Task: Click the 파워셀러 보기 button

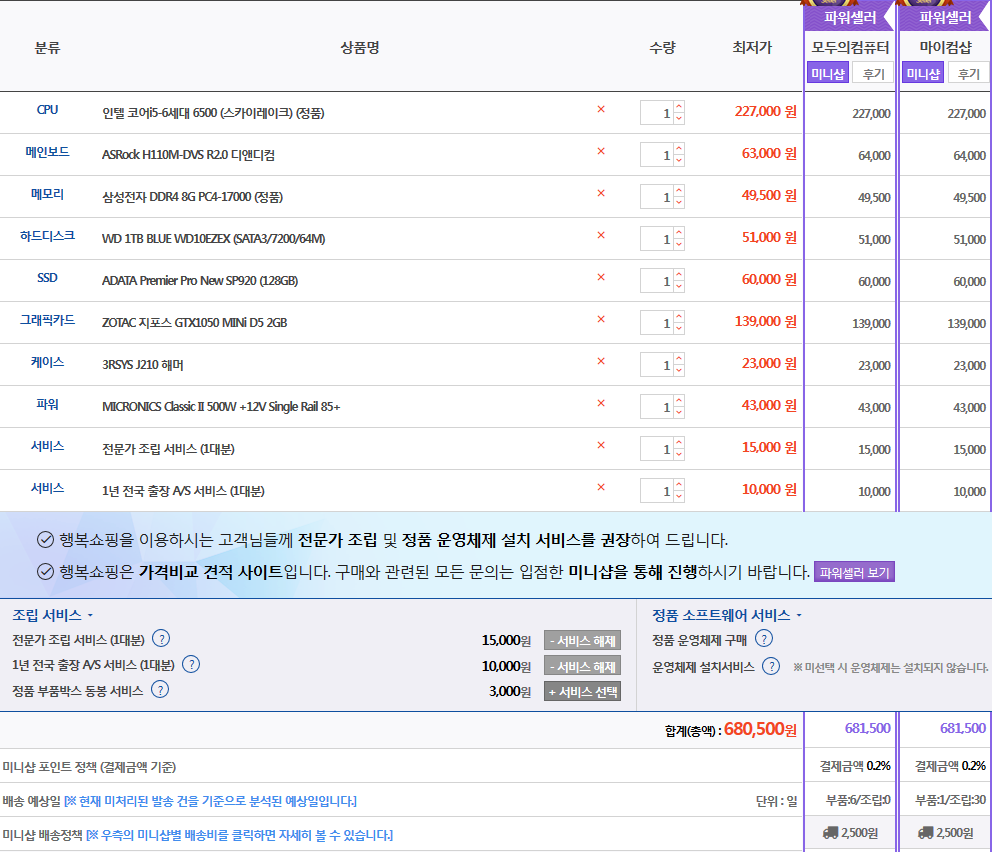Action: [x=853, y=572]
